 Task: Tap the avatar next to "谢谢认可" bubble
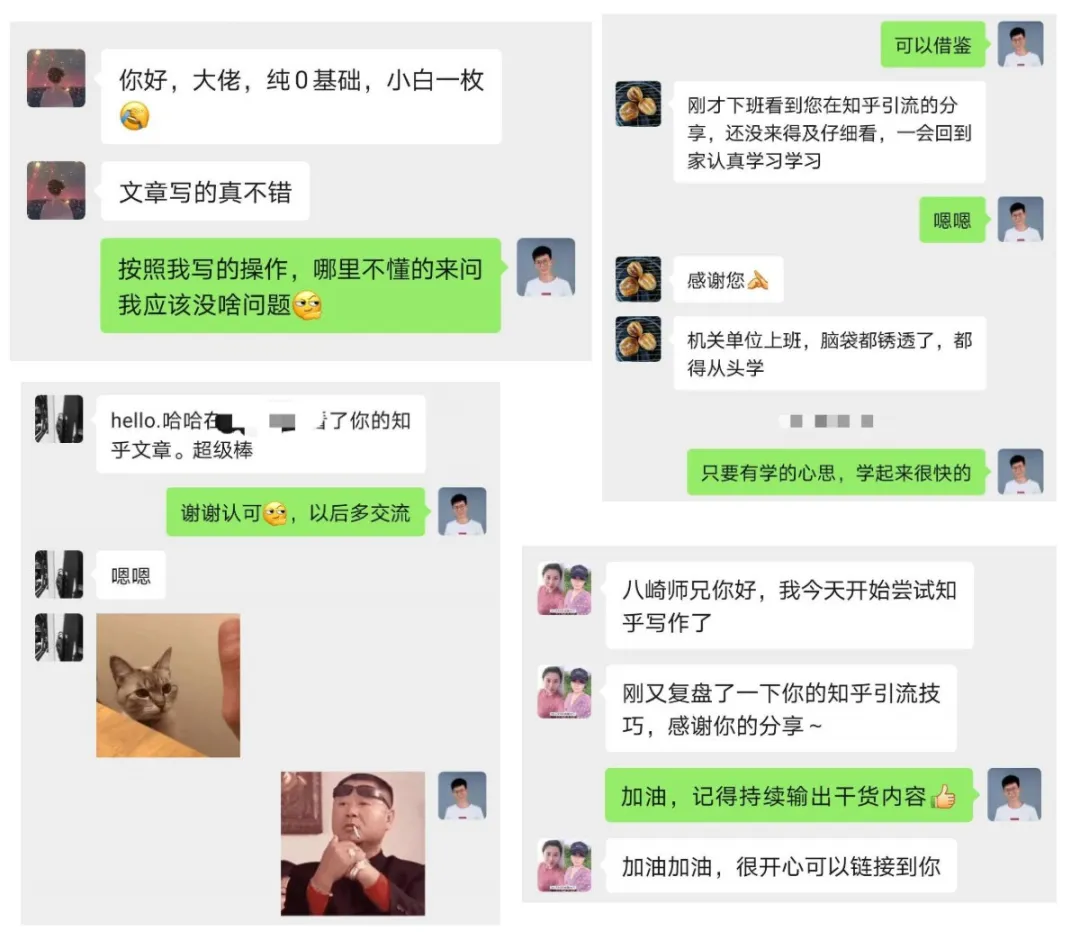[x=462, y=512]
